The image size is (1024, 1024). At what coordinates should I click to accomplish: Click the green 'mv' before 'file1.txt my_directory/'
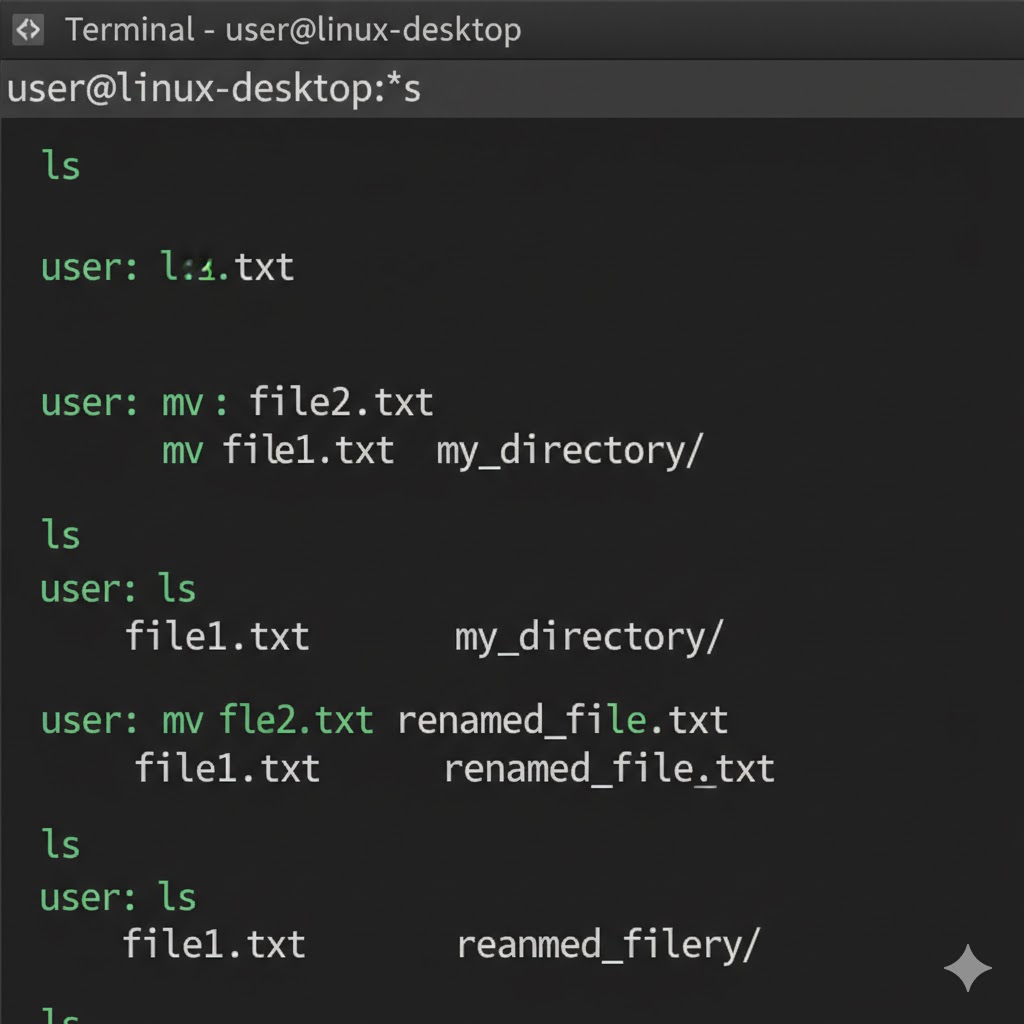pos(182,450)
